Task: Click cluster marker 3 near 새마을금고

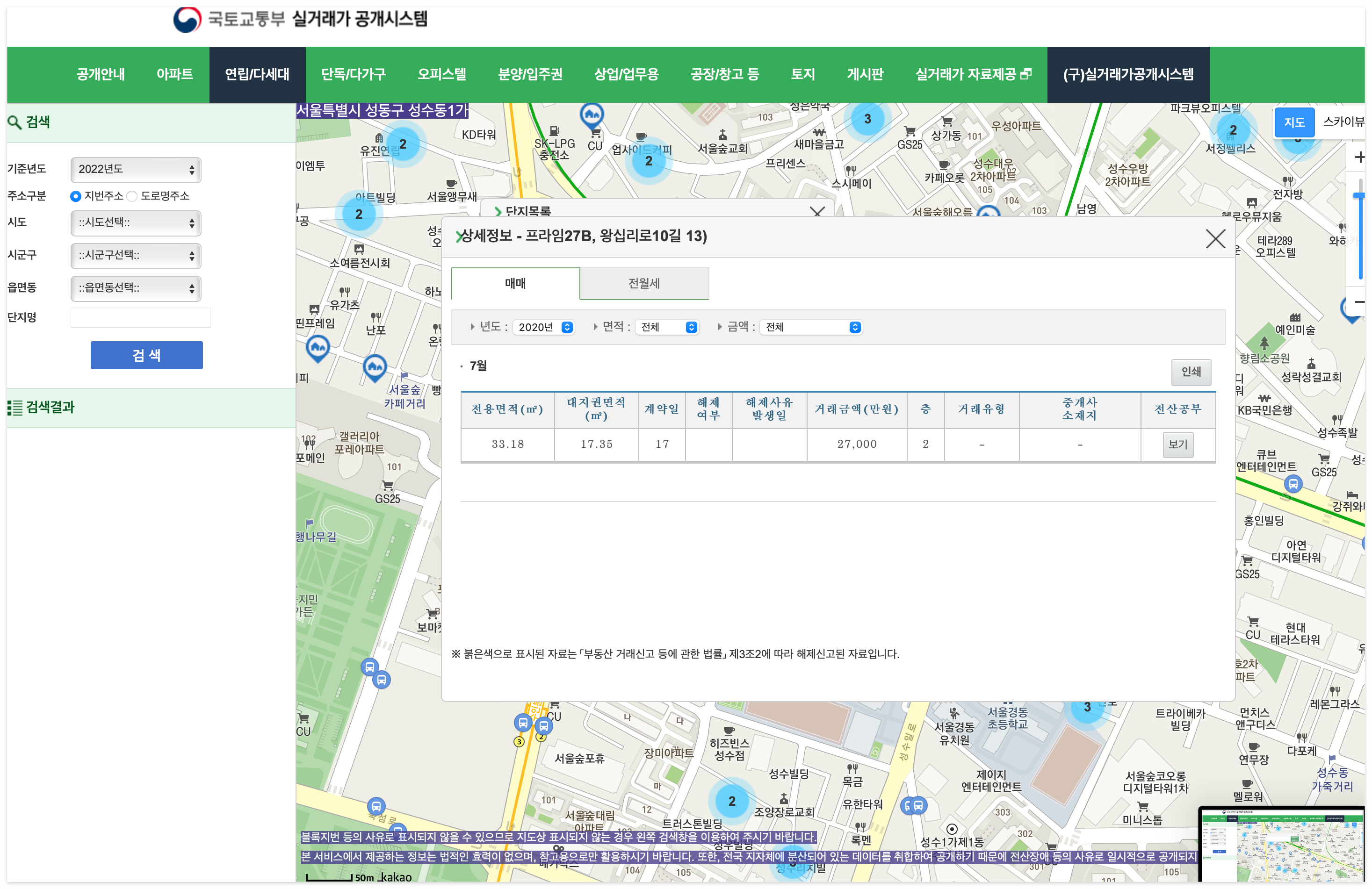Action: (867, 119)
